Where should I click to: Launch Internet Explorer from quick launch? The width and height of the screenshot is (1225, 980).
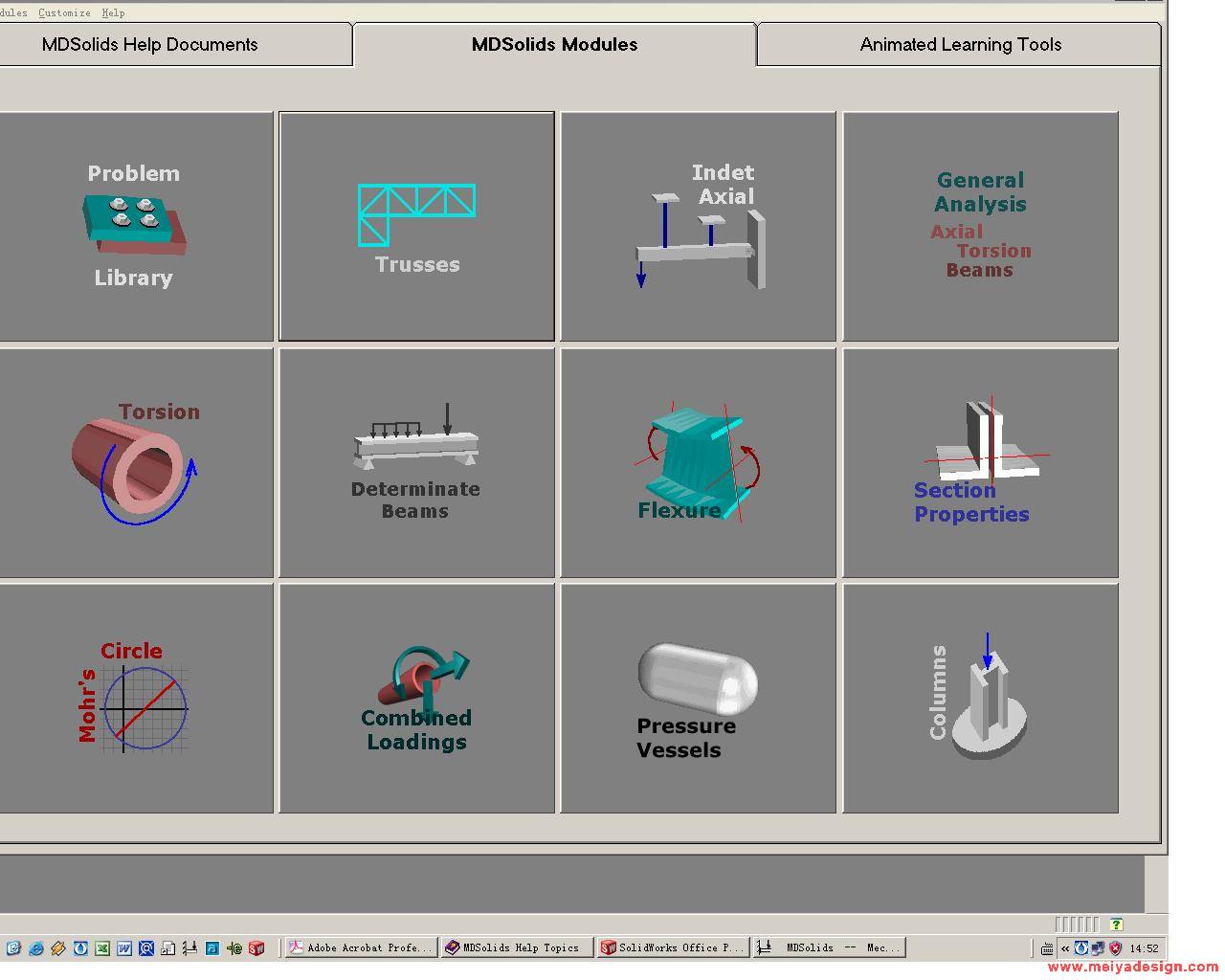coord(36,948)
